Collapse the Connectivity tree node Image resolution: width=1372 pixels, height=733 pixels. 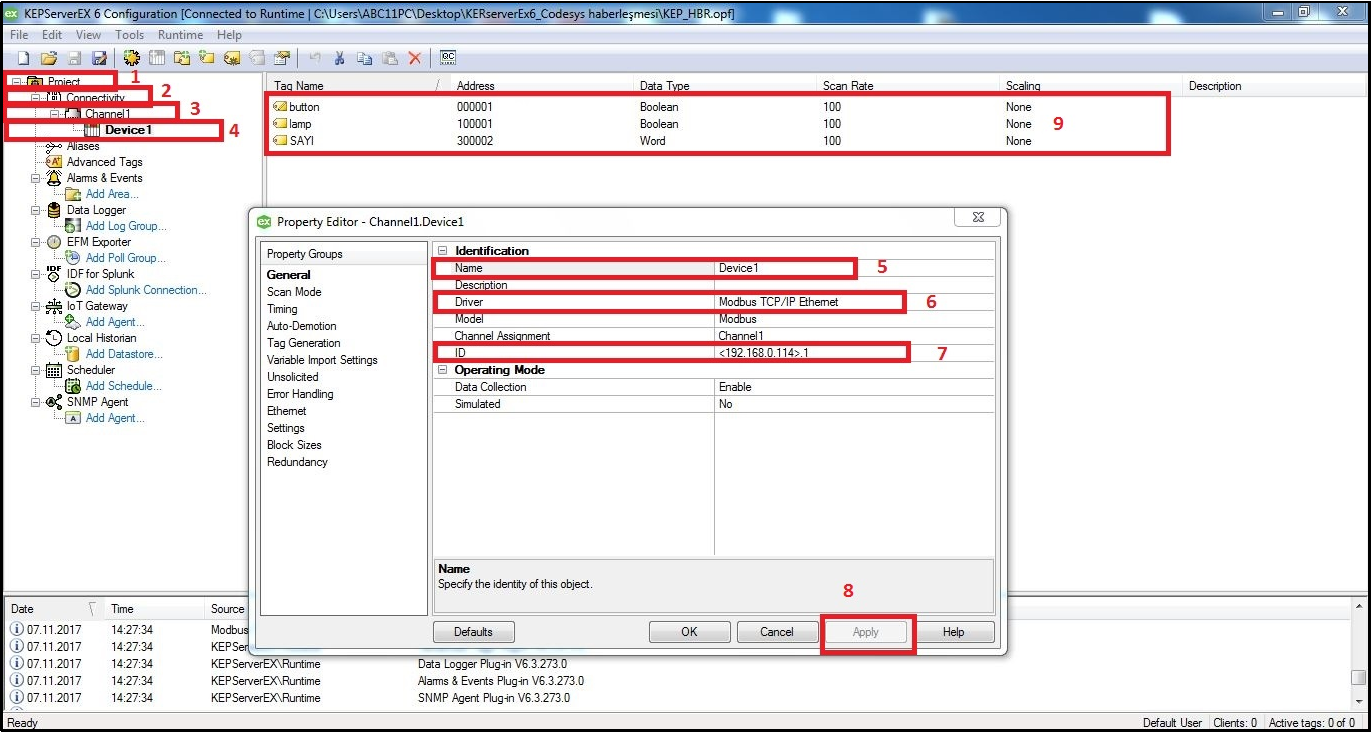pos(36,98)
